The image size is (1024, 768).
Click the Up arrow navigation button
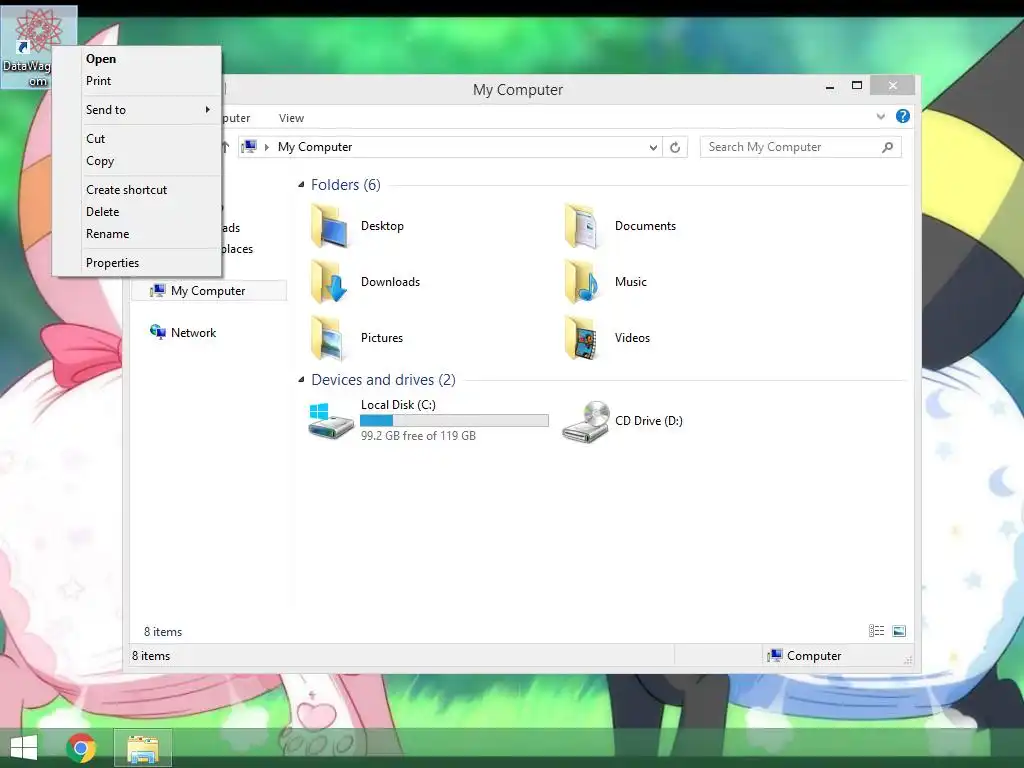225,148
